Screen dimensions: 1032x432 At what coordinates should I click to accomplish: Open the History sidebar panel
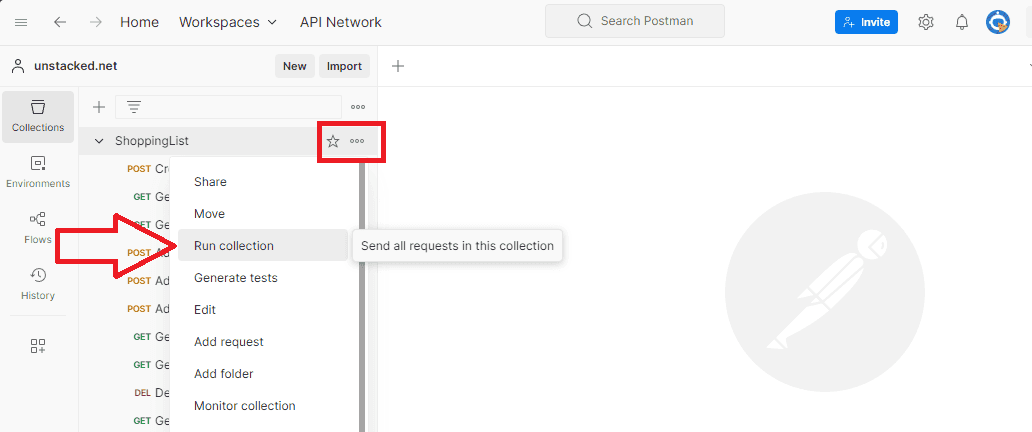(38, 284)
